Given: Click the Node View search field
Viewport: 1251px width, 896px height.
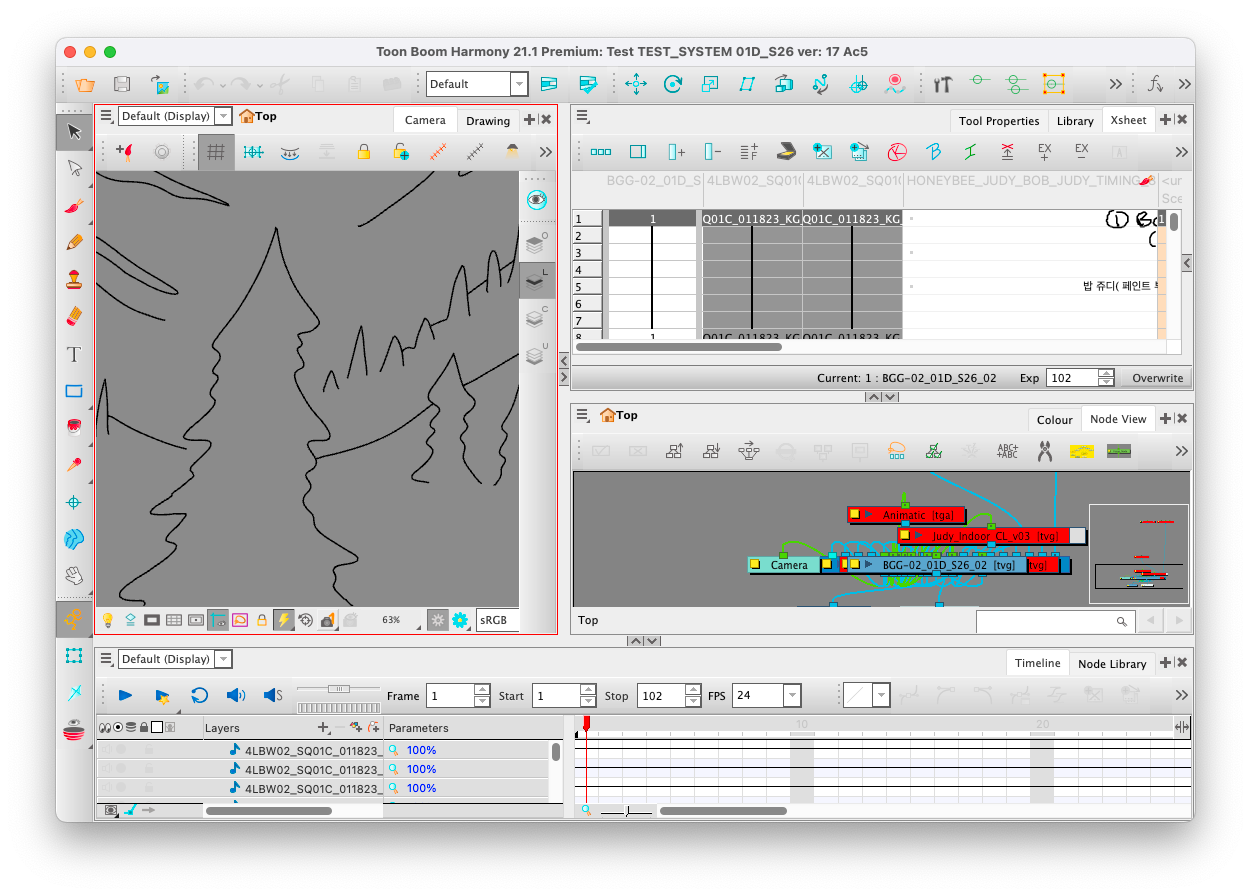Looking at the screenshot, I should [1055, 621].
